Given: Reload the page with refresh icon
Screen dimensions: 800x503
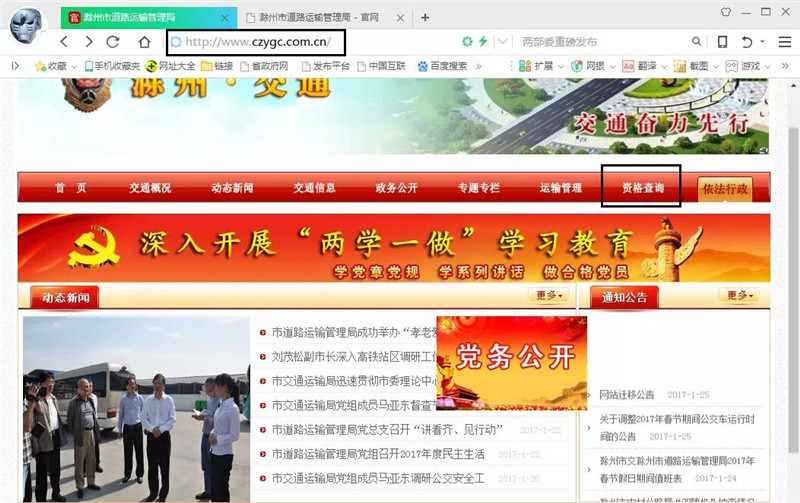Looking at the screenshot, I should (113, 42).
